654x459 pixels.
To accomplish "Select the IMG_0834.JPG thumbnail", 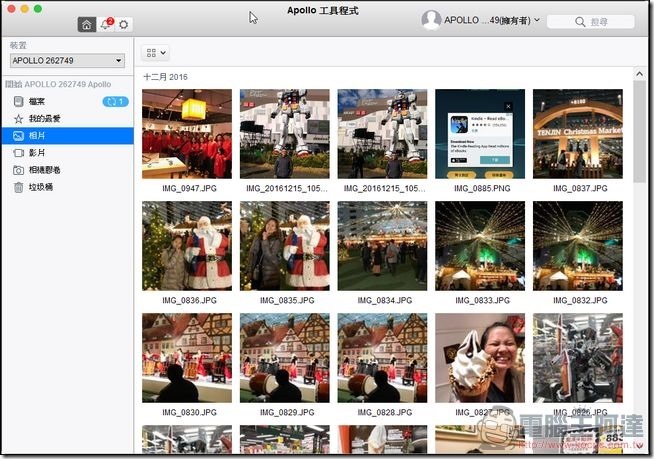I will 382,246.
